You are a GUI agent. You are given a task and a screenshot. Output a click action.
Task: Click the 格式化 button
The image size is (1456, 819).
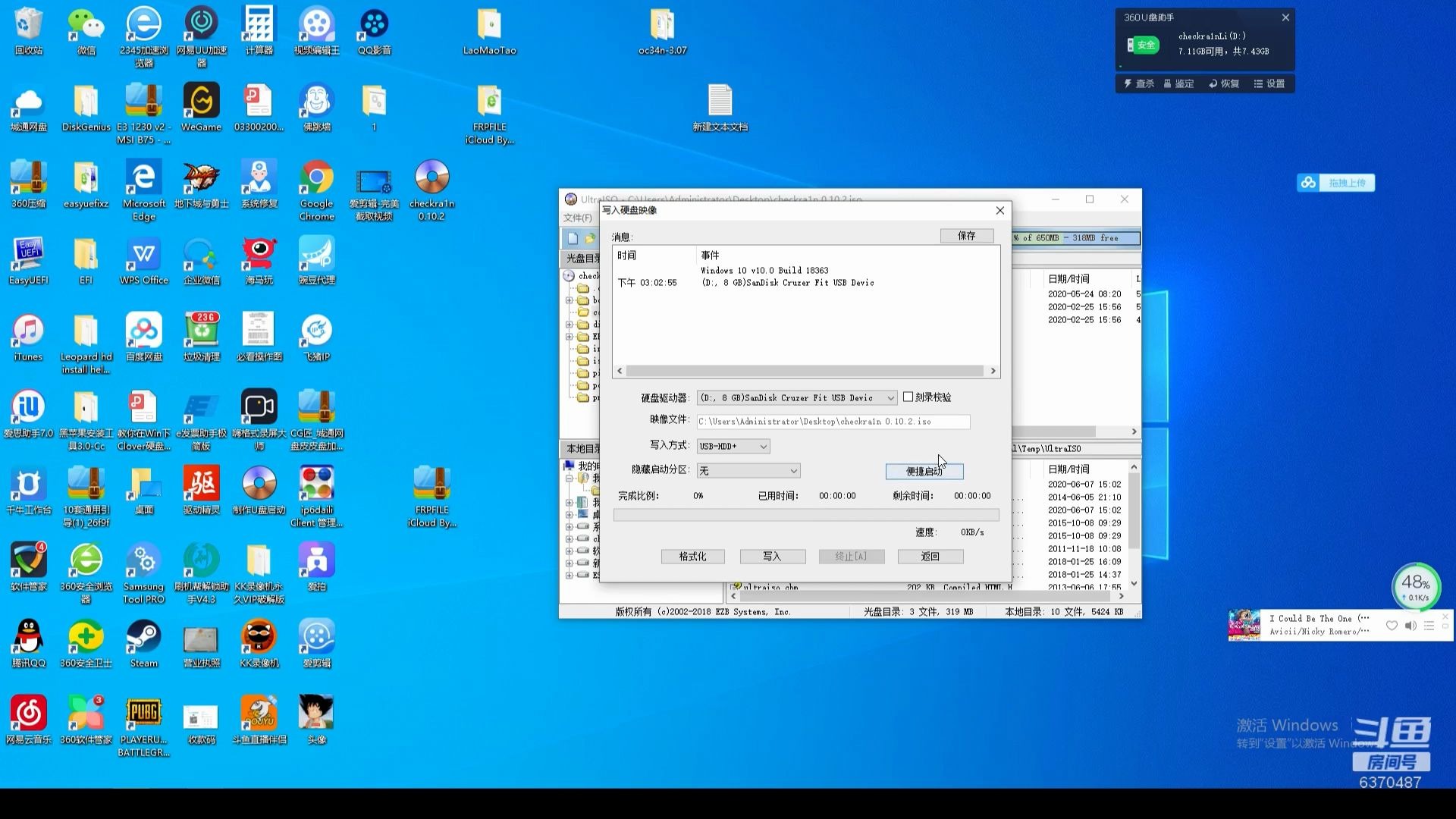coord(692,557)
